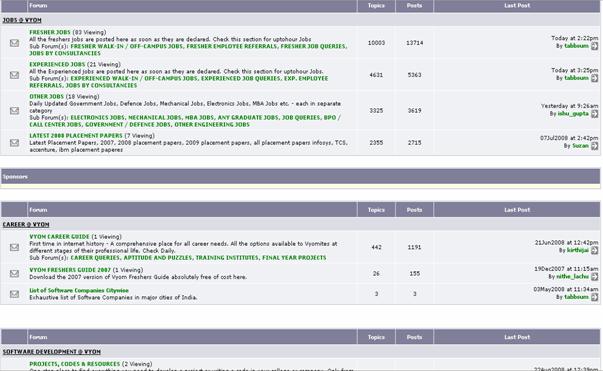
Task: Go to last post icon in Fresher Jobs row
Action: [595, 46]
